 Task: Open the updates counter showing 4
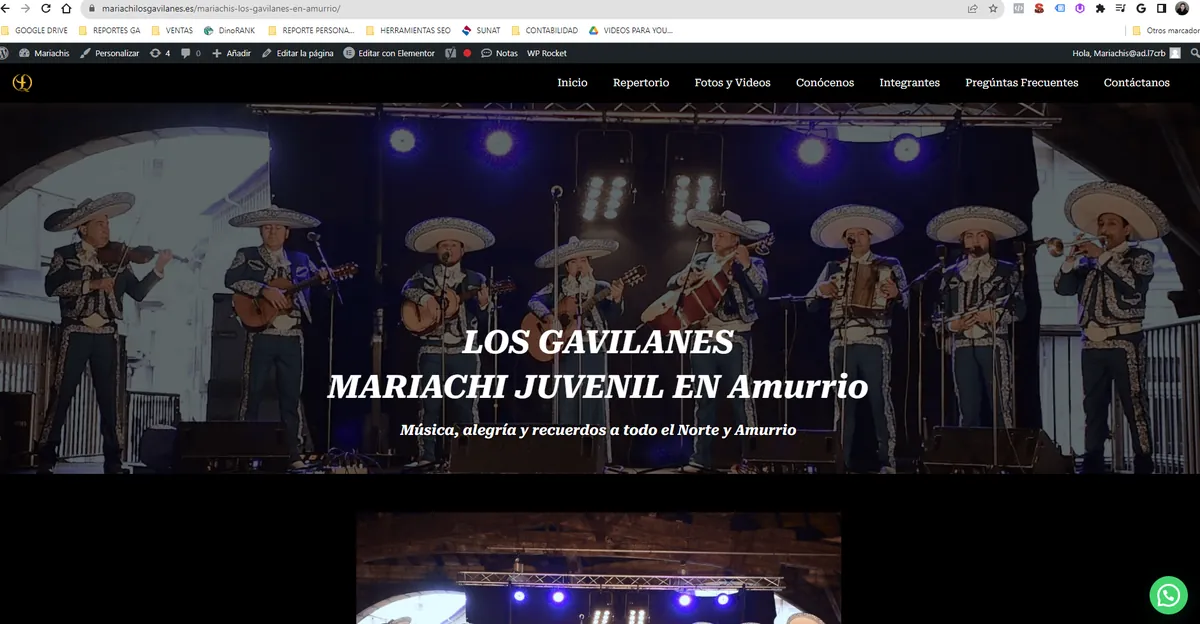click(x=160, y=53)
